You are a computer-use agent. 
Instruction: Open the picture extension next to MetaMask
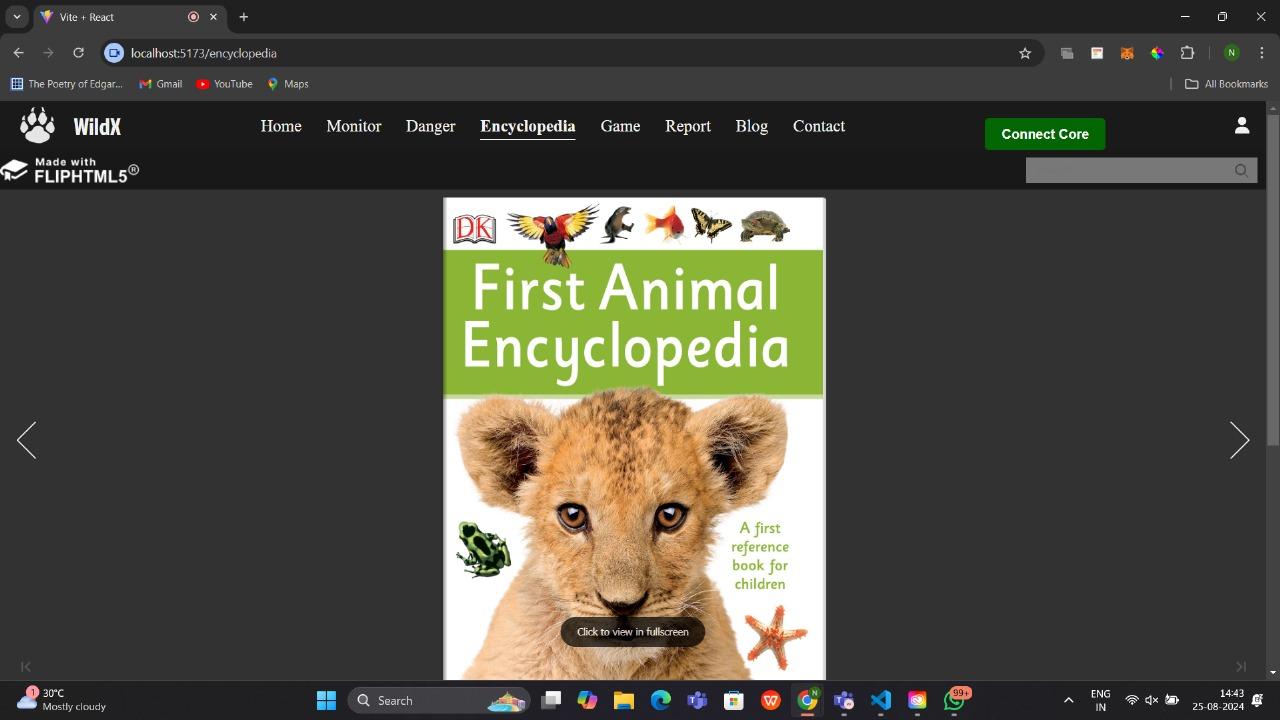click(x=1097, y=53)
